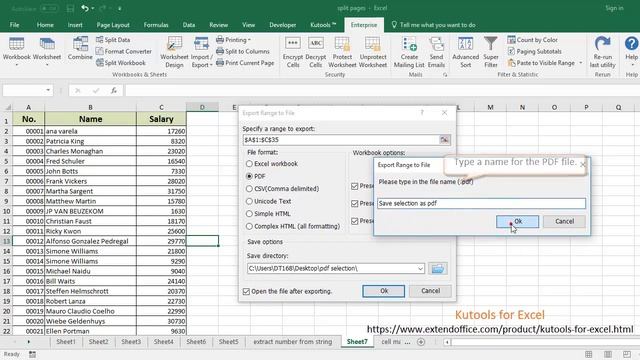
Task: Open the Encrypt Cells tool
Action: [293, 52]
